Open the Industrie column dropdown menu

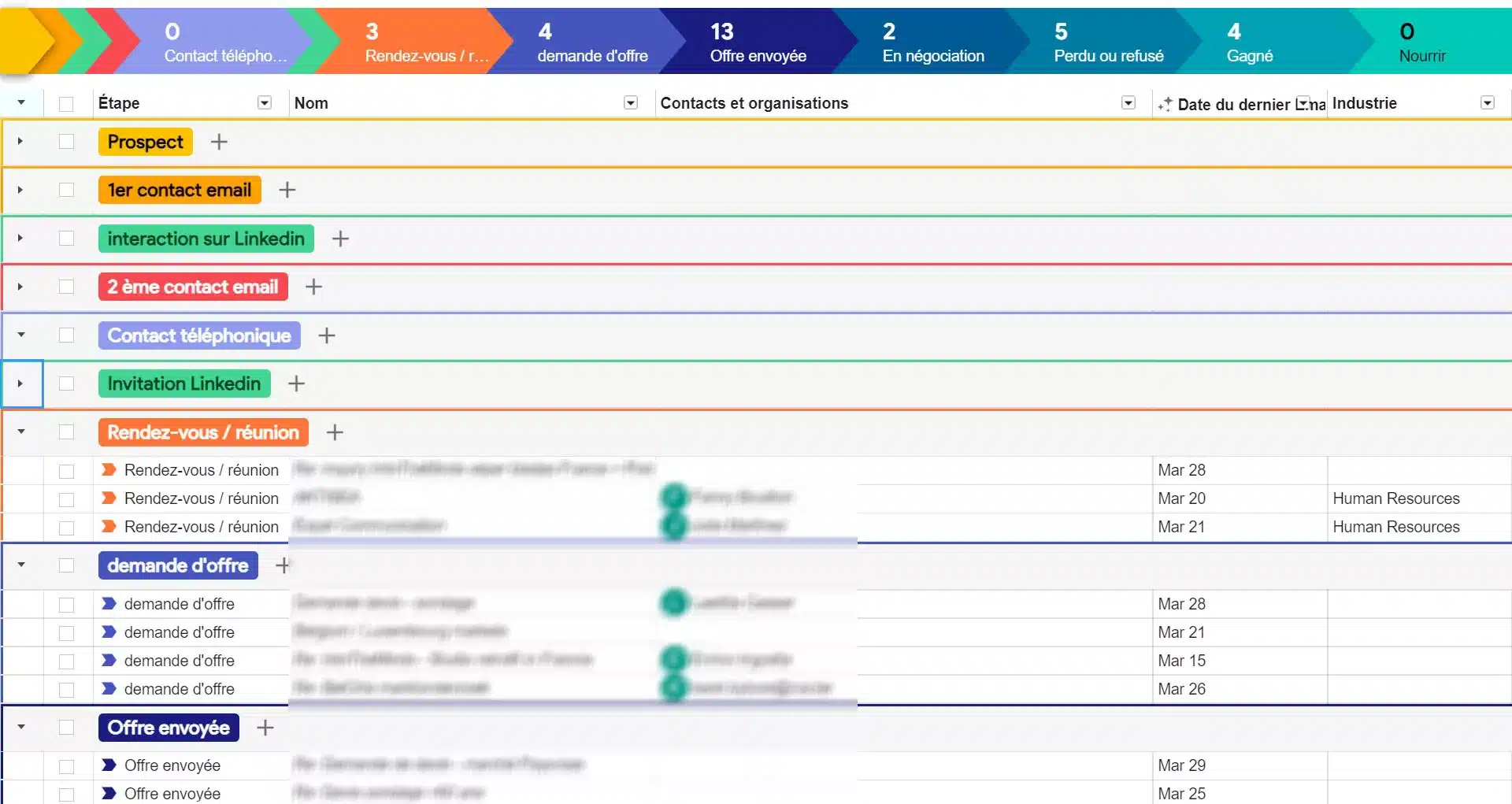pyautogui.click(x=1487, y=103)
